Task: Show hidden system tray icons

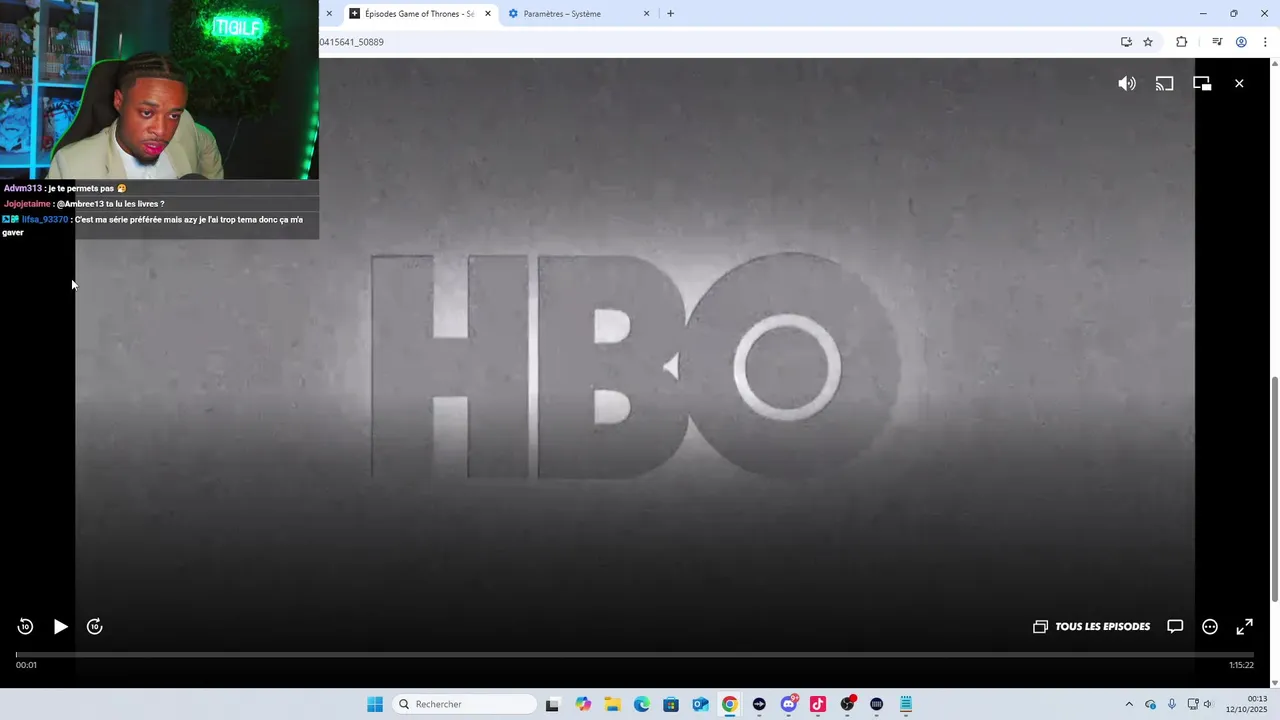Action: (1129, 704)
